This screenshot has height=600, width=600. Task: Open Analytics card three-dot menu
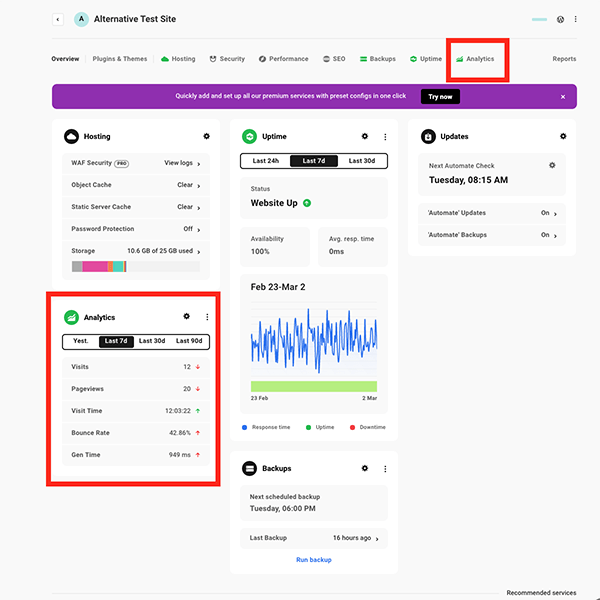[207, 317]
